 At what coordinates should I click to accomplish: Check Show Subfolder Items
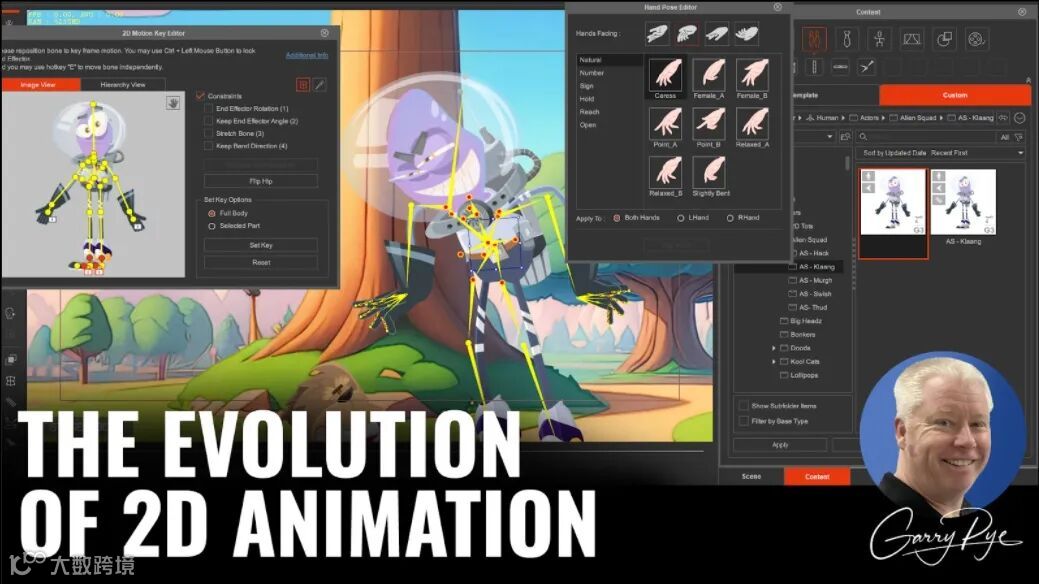pyautogui.click(x=743, y=406)
